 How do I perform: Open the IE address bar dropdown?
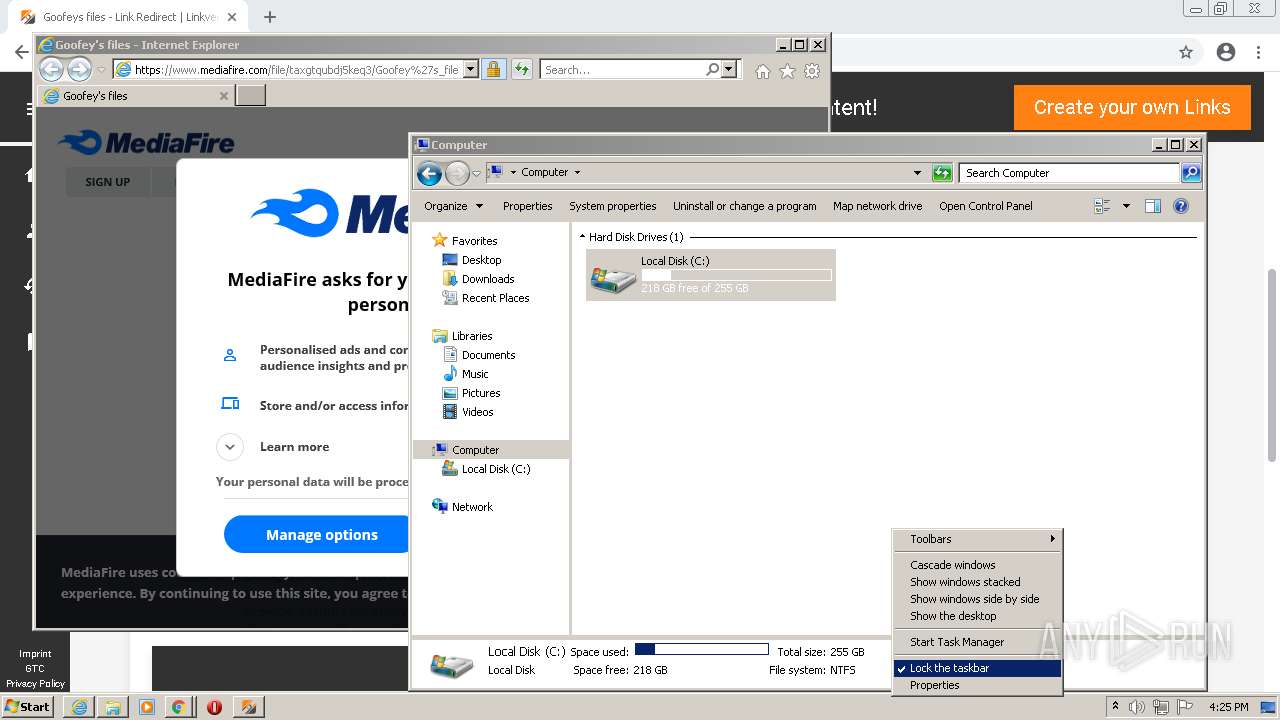[x=470, y=69]
